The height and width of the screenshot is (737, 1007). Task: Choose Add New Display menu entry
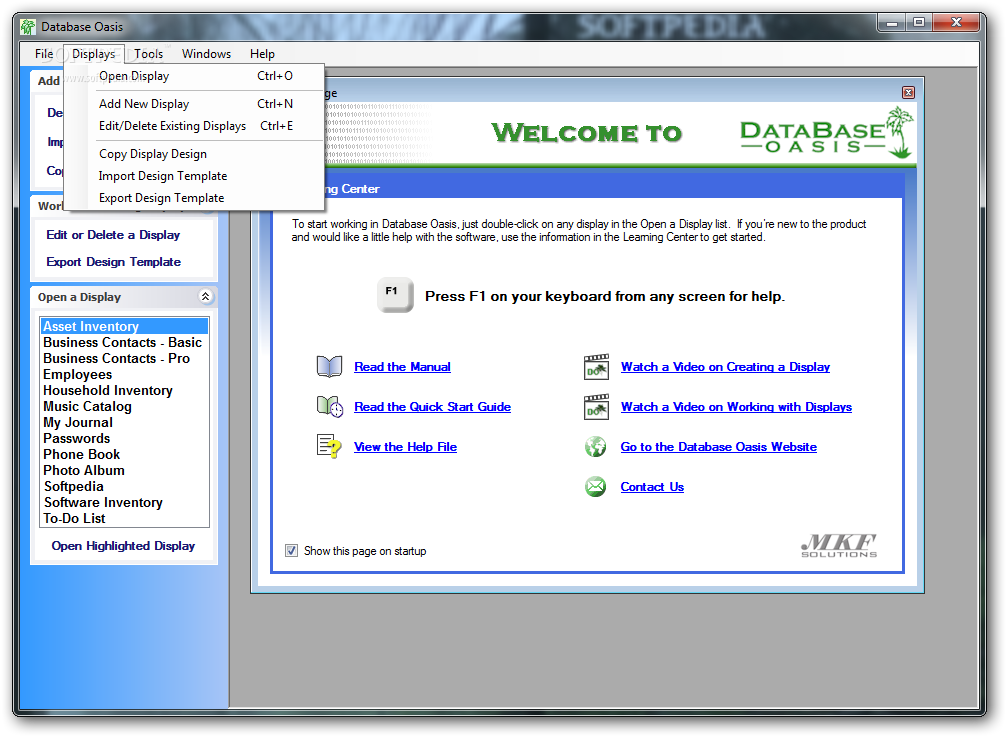(194, 103)
